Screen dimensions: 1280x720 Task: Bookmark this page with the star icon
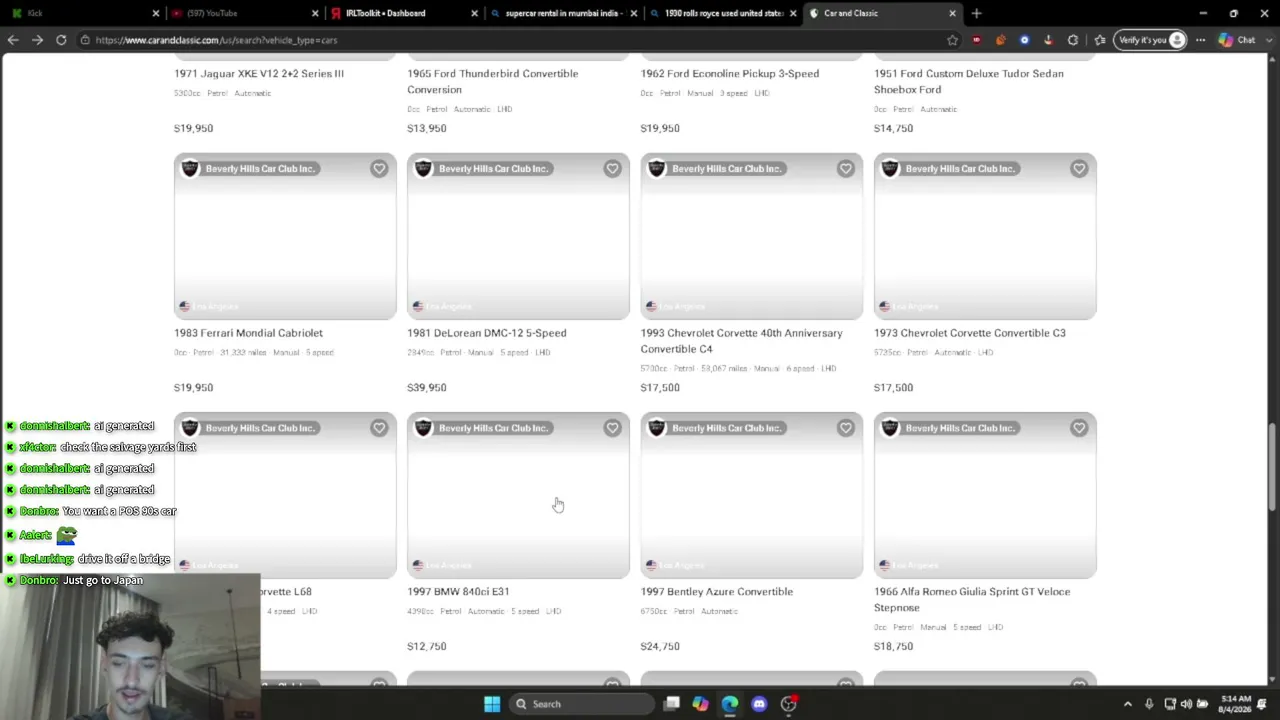pyautogui.click(x=952, y=40)
